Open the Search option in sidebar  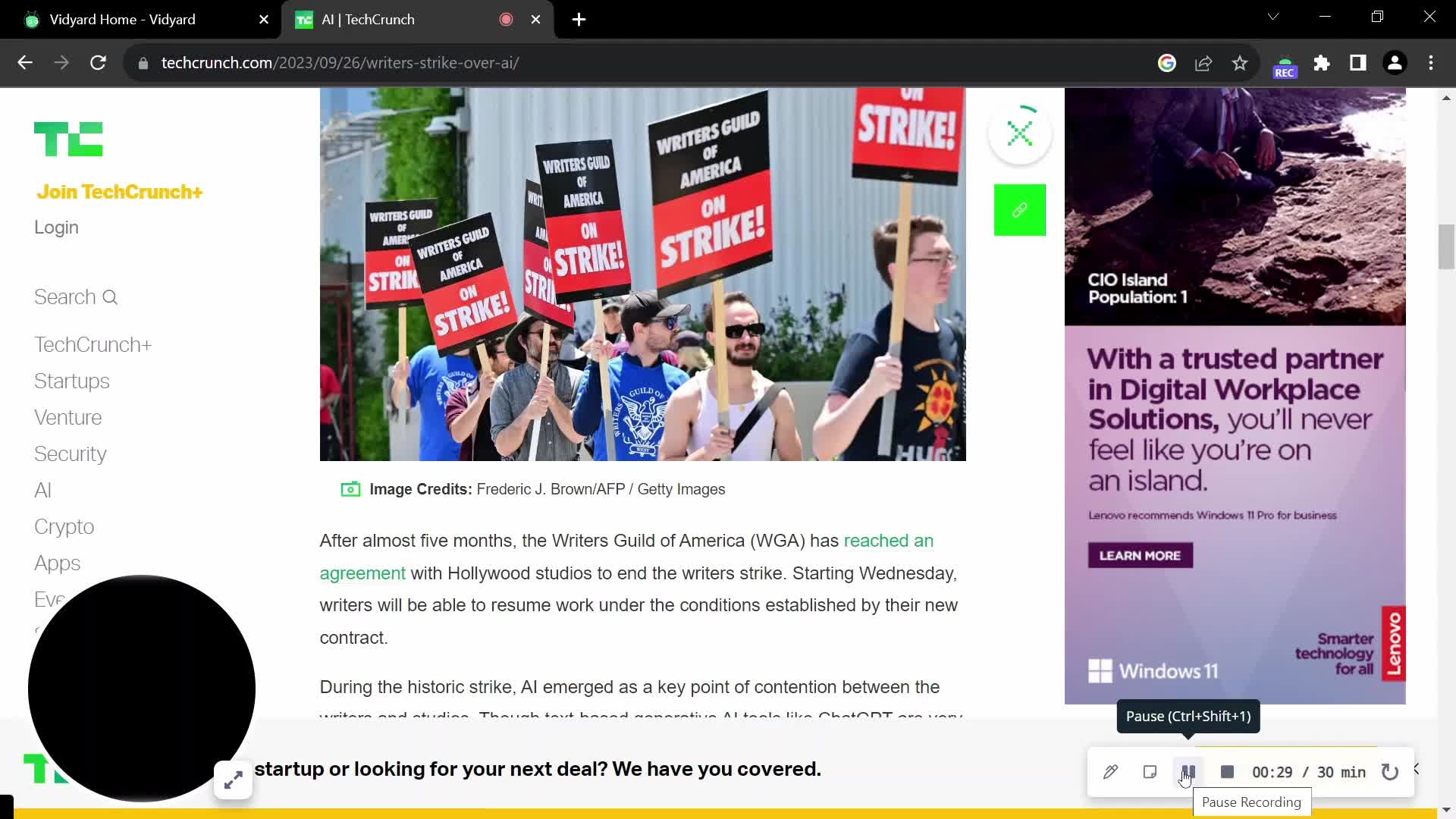(x=76, y=297)
